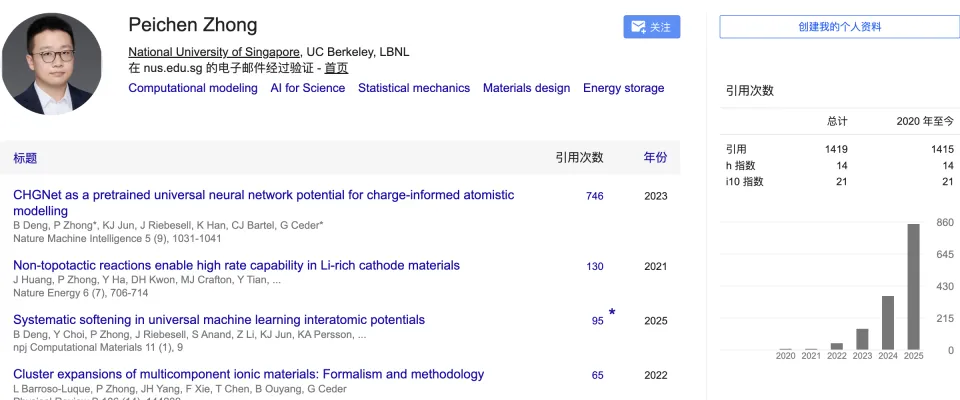Screen dimensions: 960x400
Task: Open citation count 746 for CHGNet
Action: (594, 196)
